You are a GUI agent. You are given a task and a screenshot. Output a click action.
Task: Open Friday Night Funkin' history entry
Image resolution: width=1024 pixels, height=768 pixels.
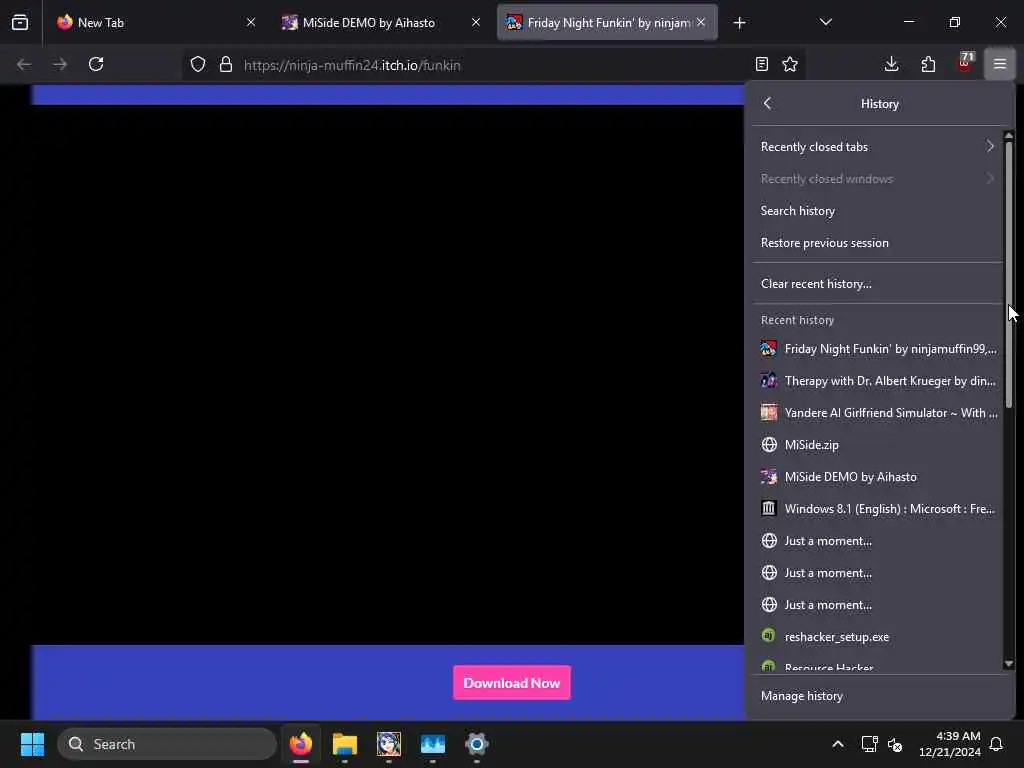877,349
